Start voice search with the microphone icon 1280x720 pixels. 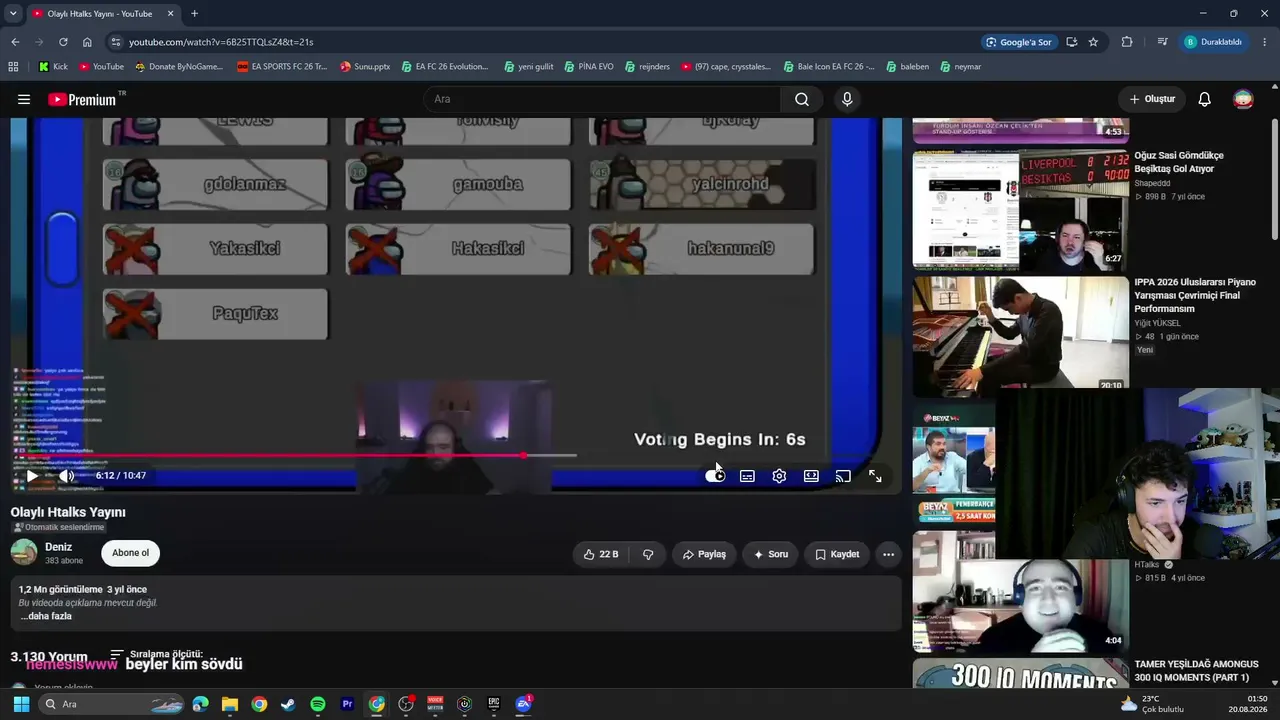(x=847, y=99)
